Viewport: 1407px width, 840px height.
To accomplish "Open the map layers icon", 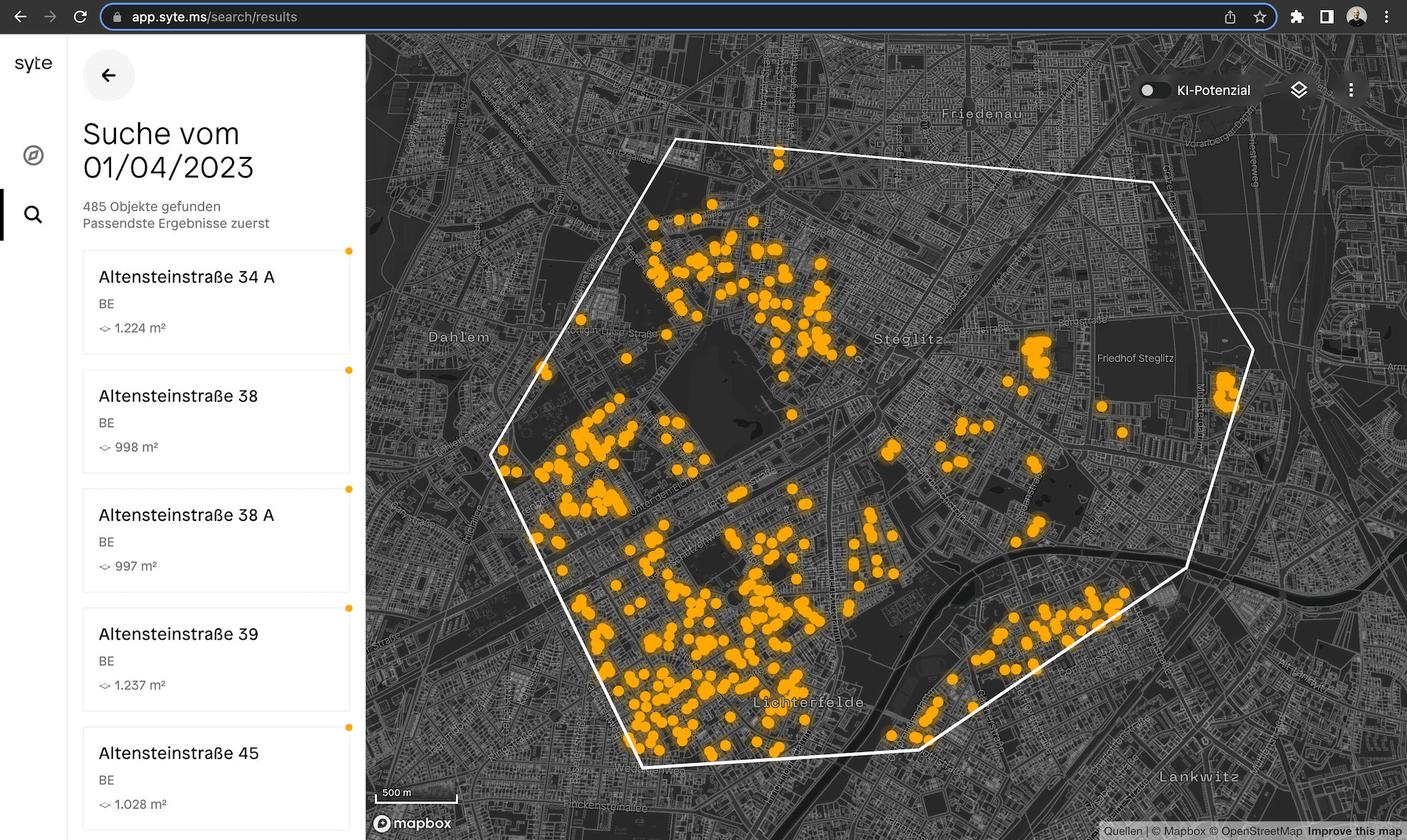I will click(x=1298, y=90).
